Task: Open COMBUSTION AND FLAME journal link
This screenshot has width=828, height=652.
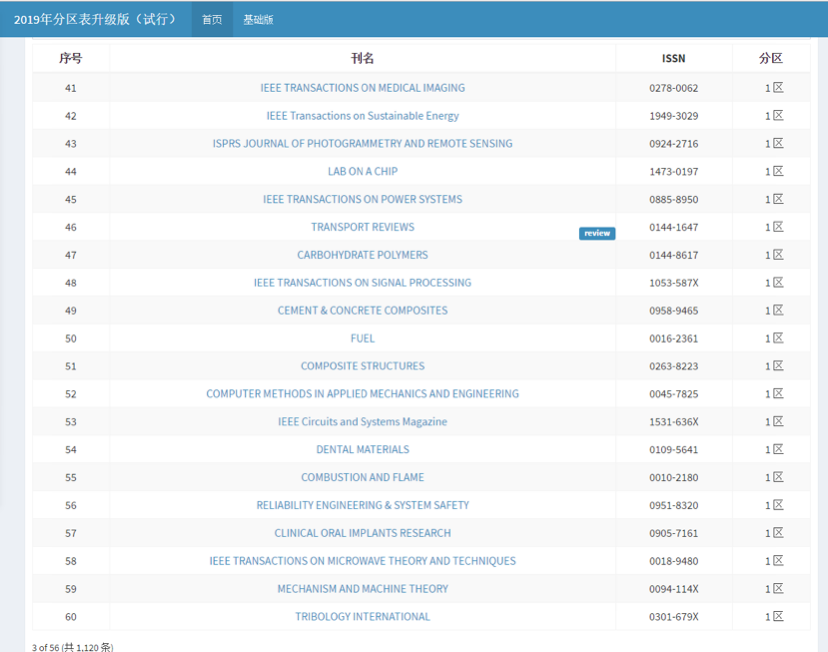Action: (362, 478)
